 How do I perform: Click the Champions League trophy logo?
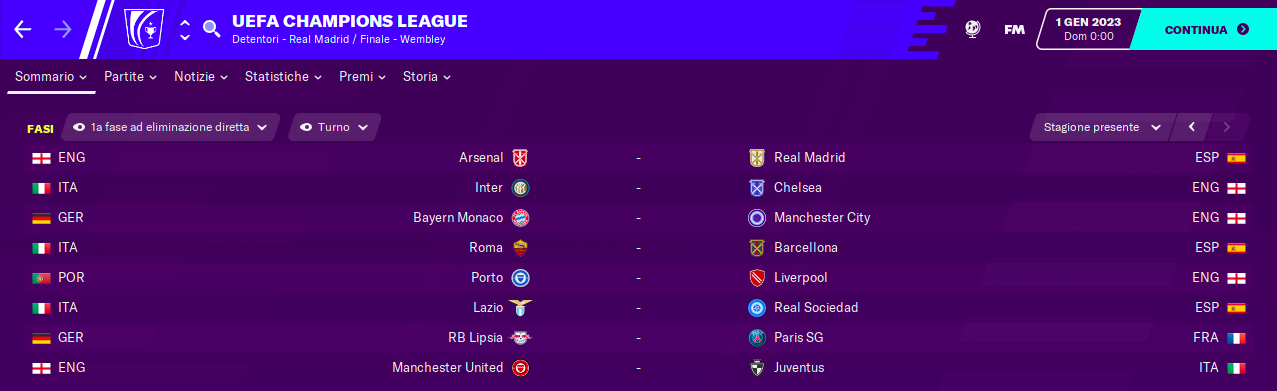click(143, 29)
